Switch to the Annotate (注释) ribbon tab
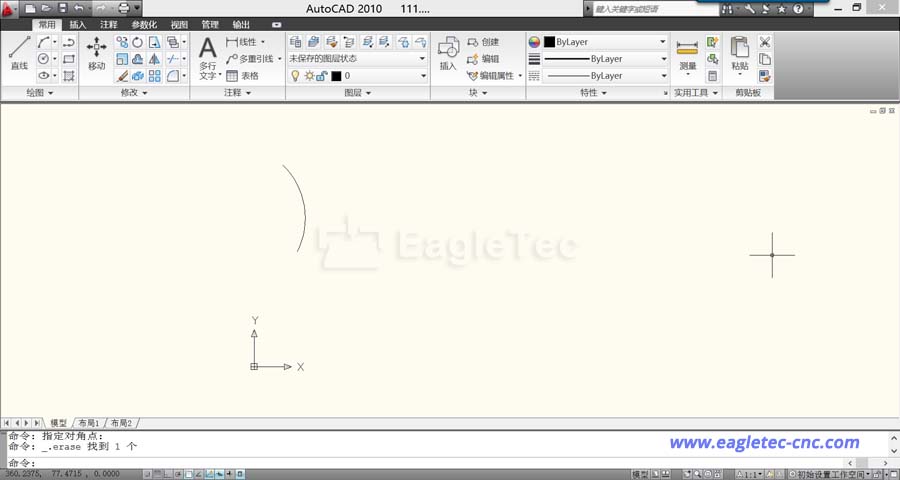This screenshot has width=900, height=480. click(108, 25)
